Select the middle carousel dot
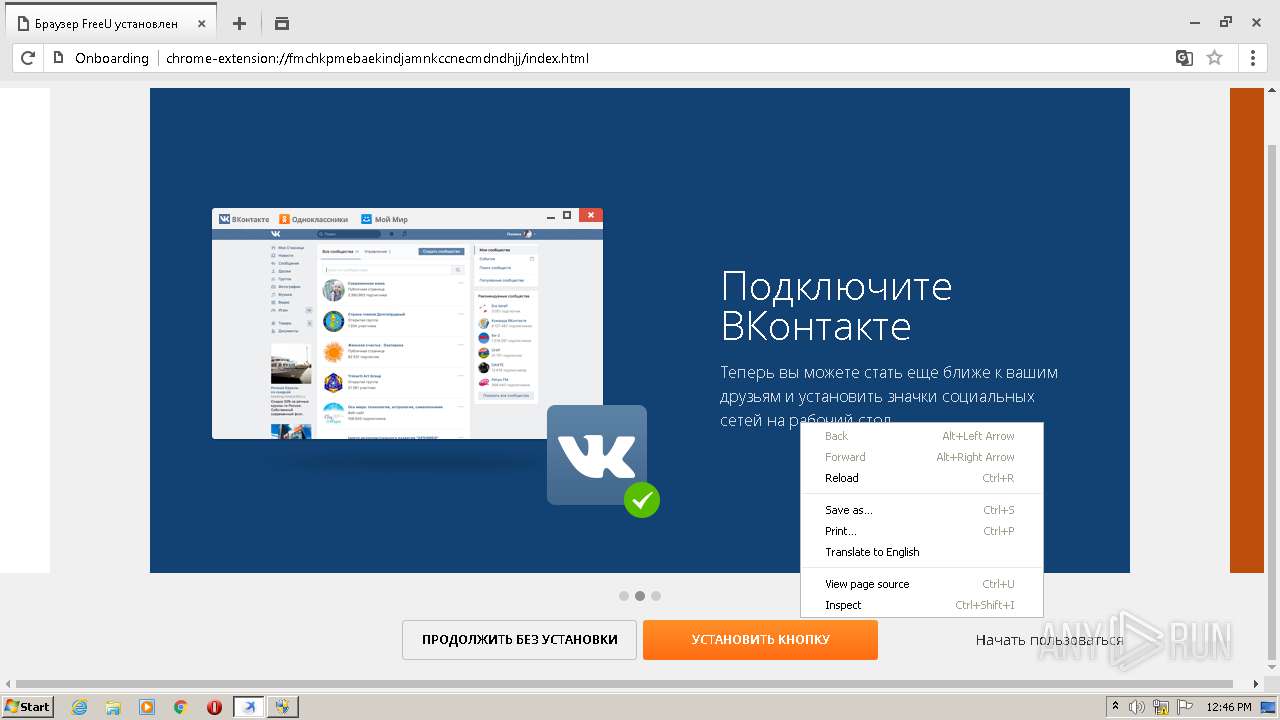 pyautogui.click(x=640, y=596)
